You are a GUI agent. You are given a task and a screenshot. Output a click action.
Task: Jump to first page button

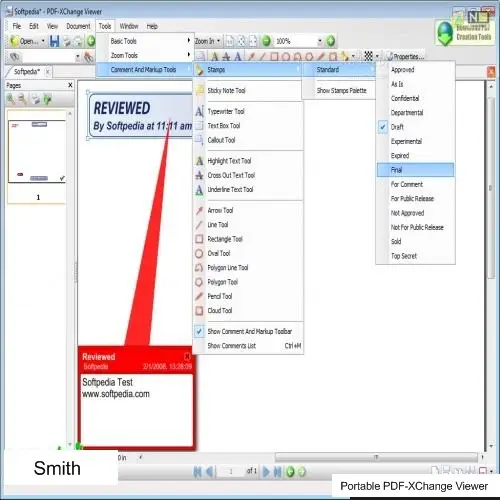coord(197,472)
